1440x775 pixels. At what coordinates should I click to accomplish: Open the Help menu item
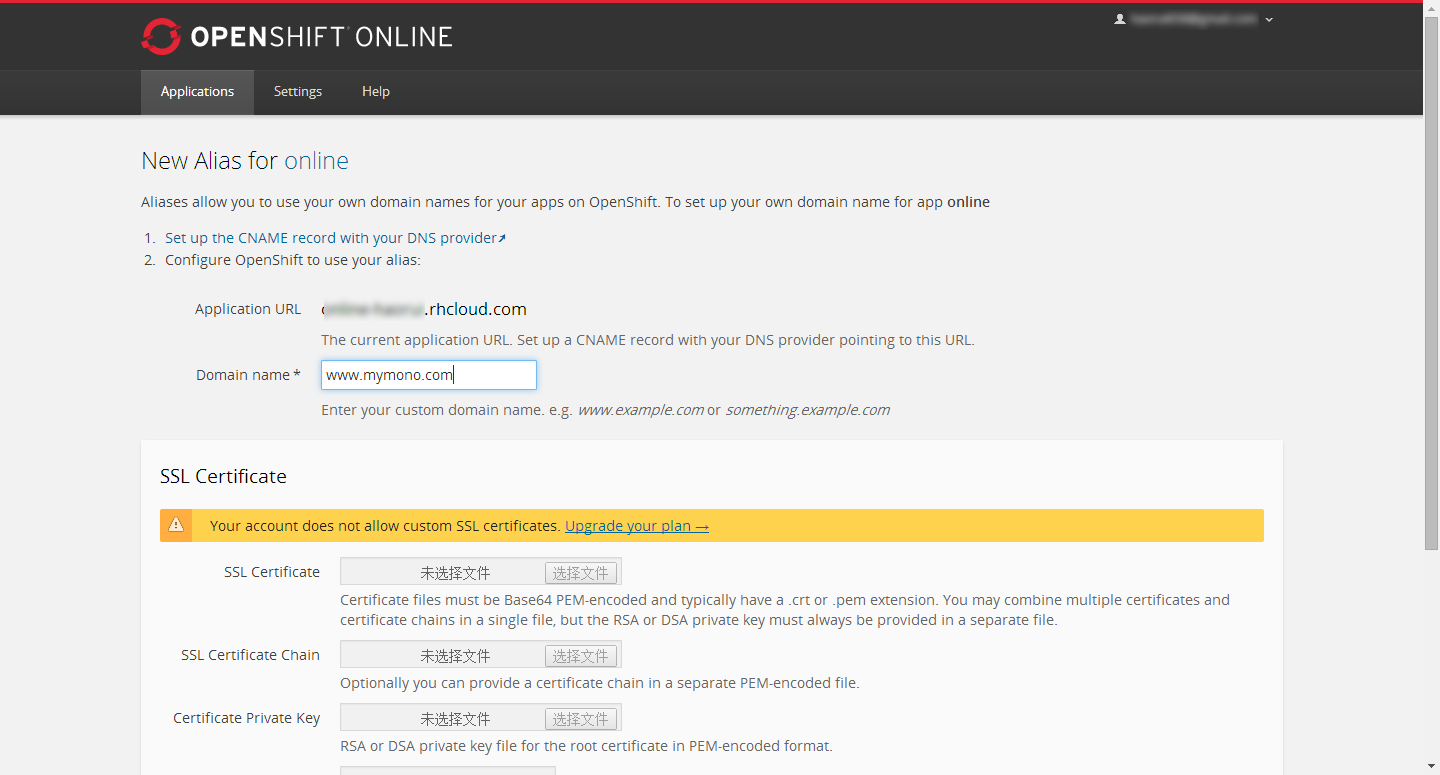(376, 92)
